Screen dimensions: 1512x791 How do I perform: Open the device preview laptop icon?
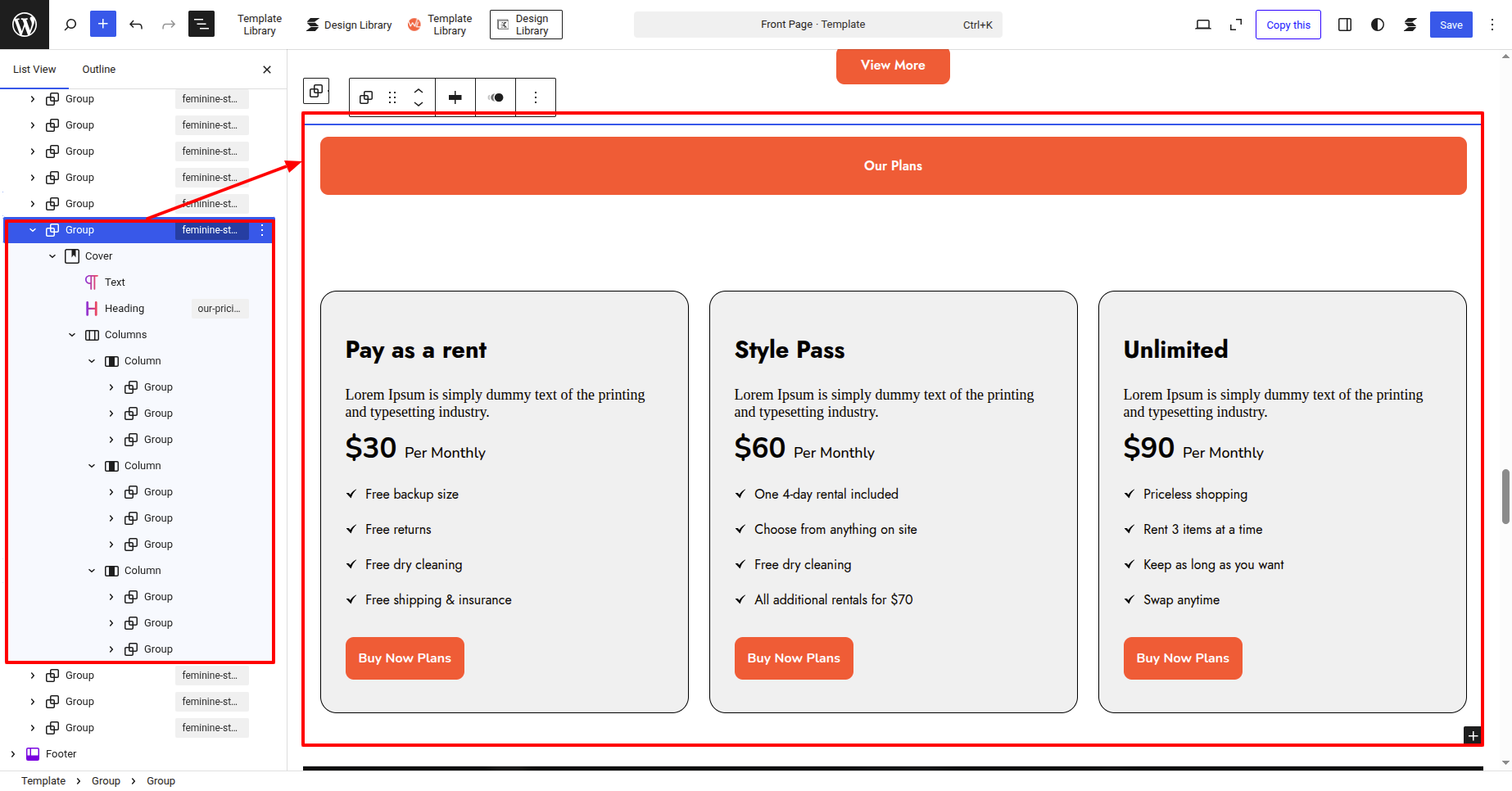tap(1202, 25)
